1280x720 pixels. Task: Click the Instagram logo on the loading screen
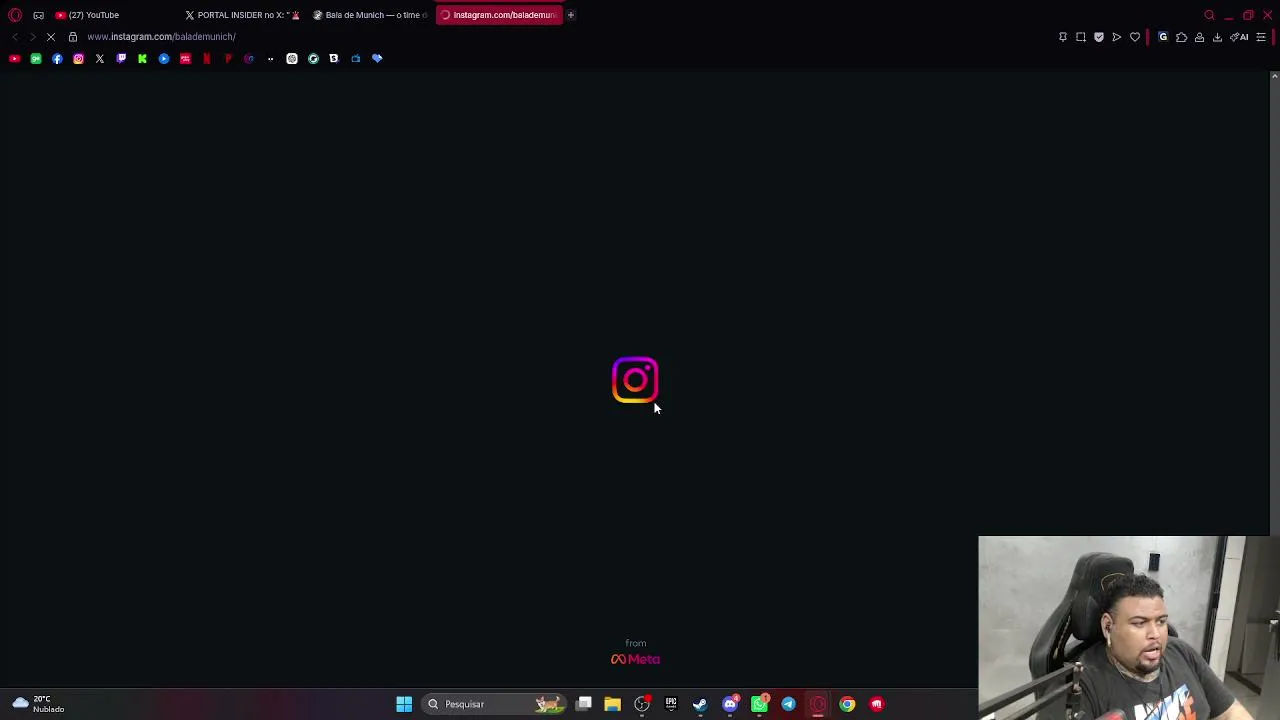[x=635, y=380]
